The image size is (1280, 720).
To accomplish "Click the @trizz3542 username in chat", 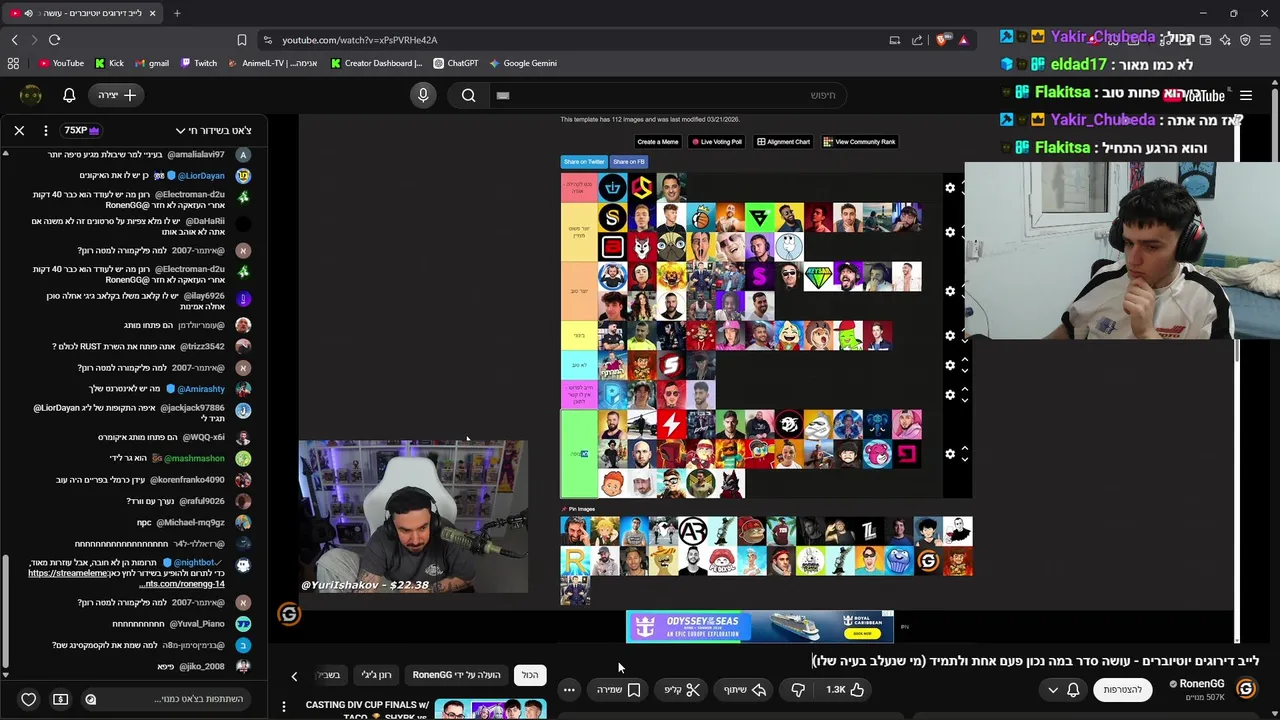I will click(x=203, y=346).
